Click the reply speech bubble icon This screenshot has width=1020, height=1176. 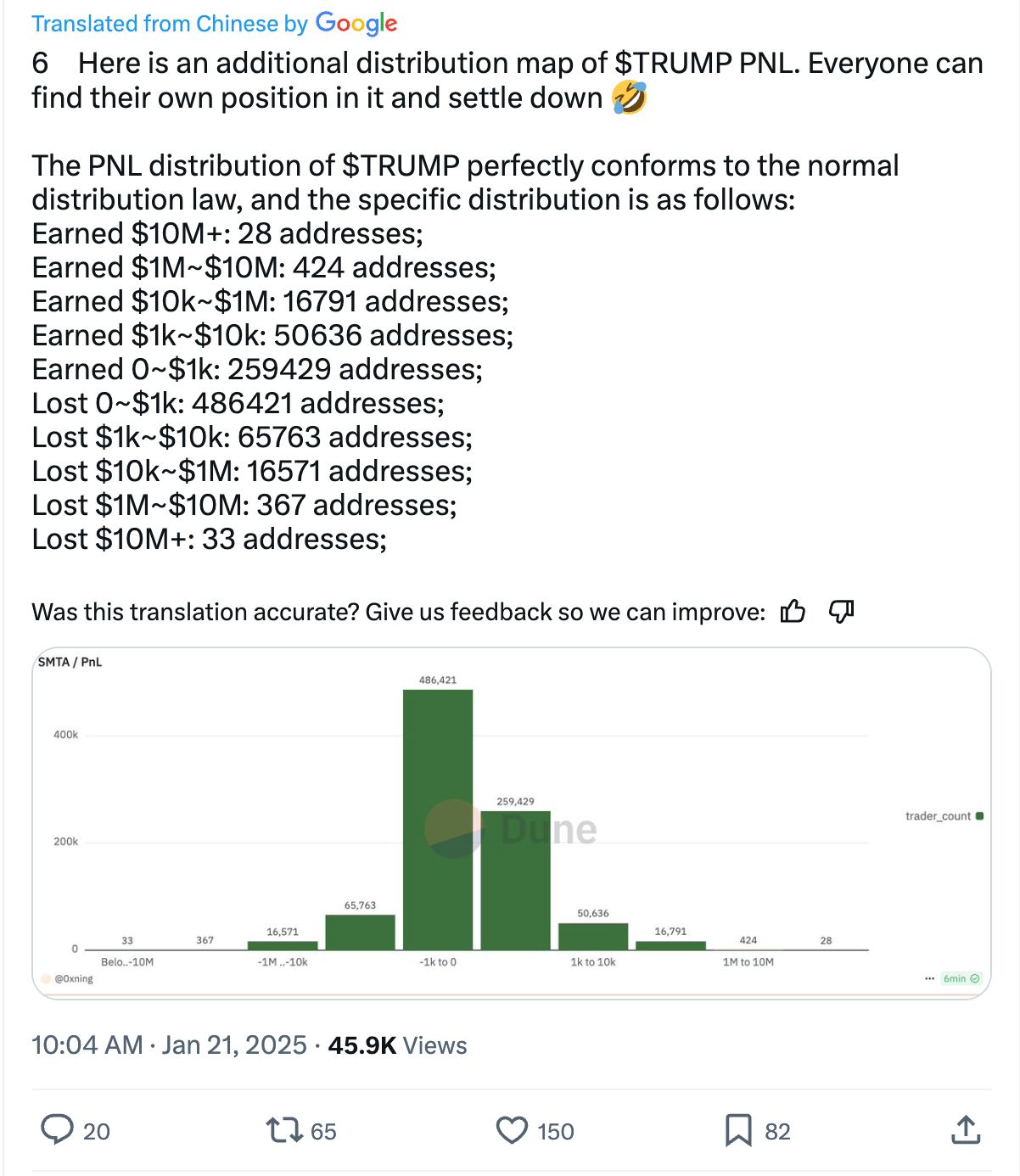click(x=57, y=1130)
